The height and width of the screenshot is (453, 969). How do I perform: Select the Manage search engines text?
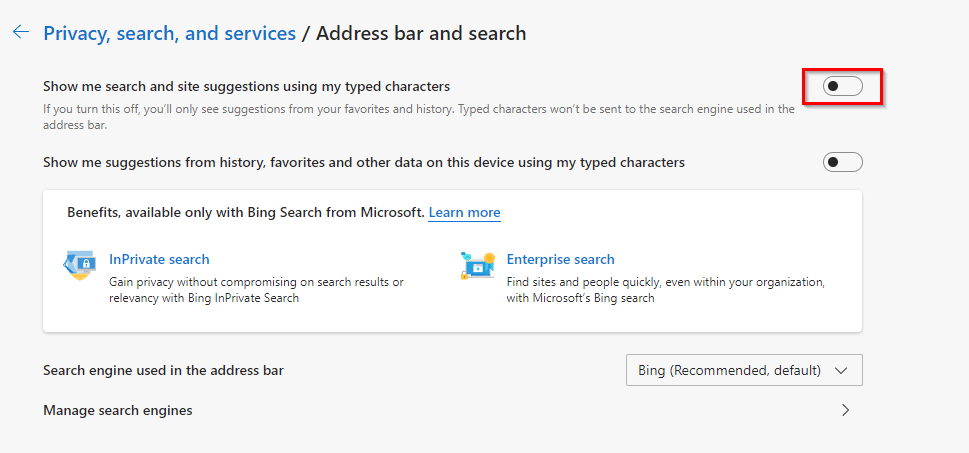[118, 410]
